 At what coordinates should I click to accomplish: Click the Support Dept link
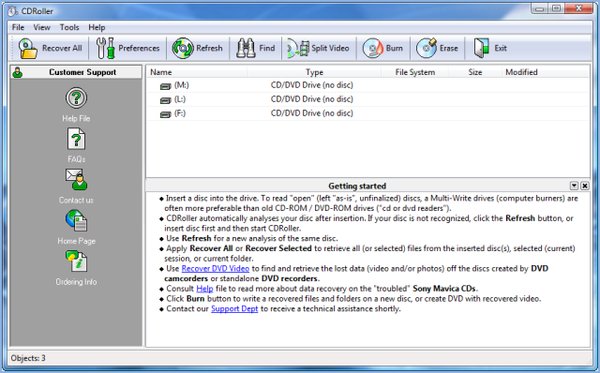pos(235,309)
